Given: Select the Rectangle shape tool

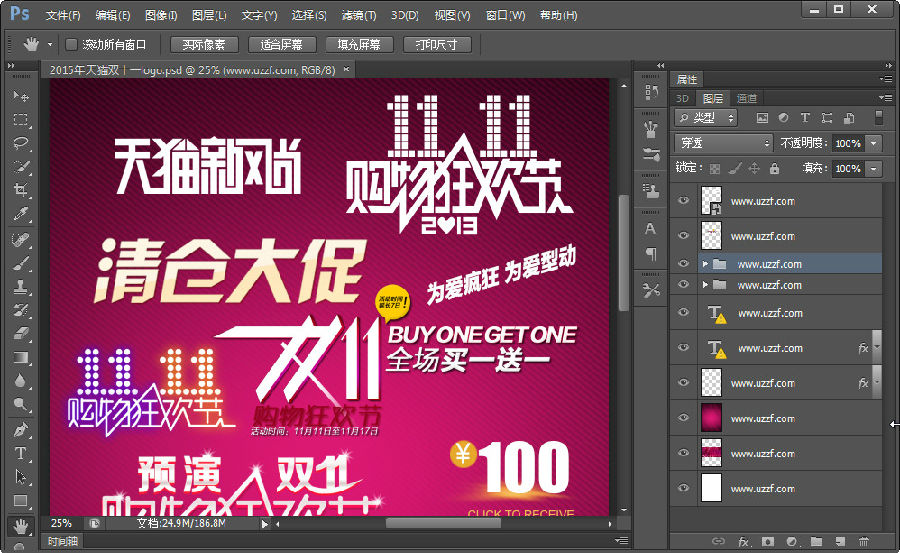Looking at the screenshot, I should [21, 500].
